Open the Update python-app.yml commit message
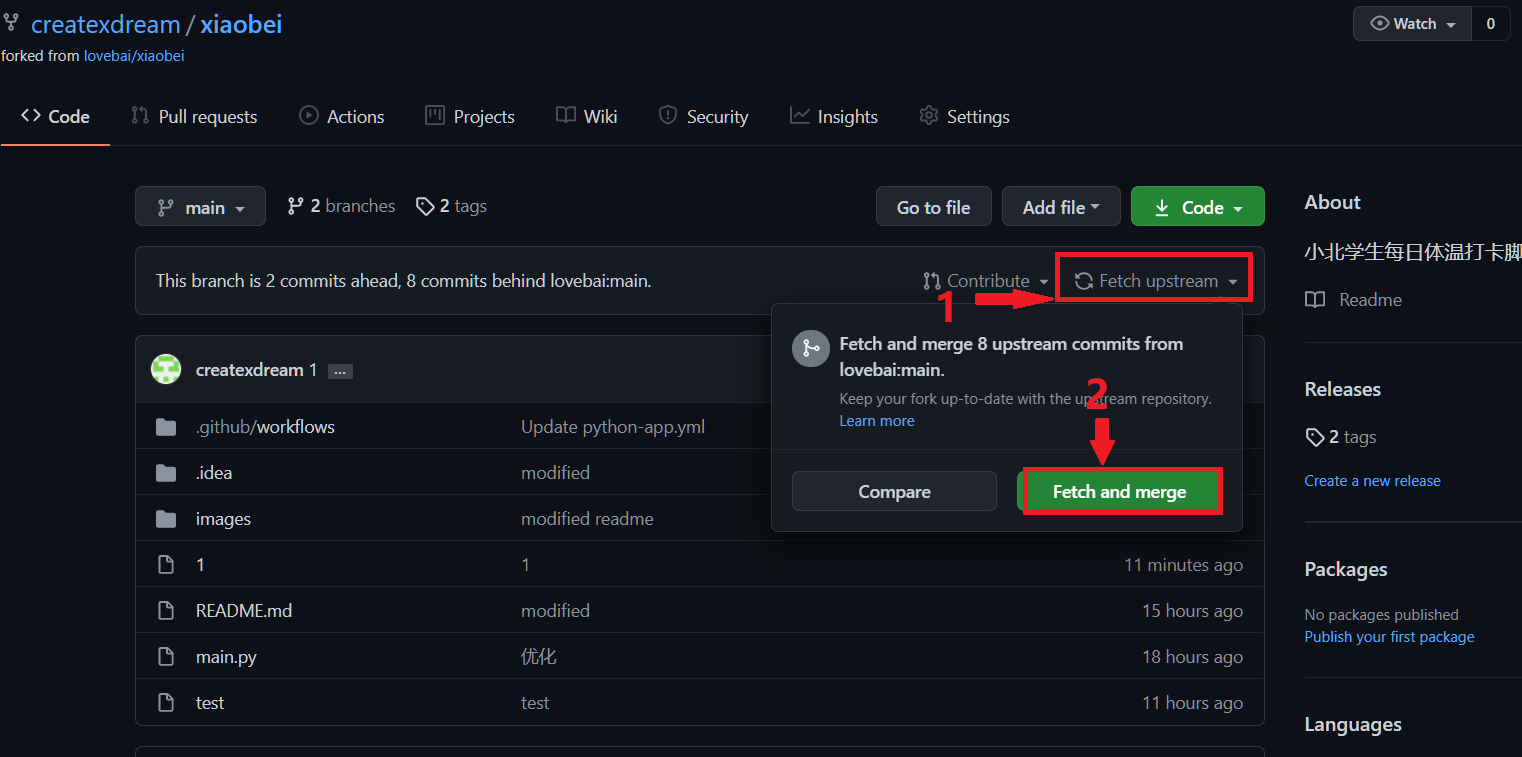Image resolution: width=1522 pixels, height=757 pixels. (613, 427)
